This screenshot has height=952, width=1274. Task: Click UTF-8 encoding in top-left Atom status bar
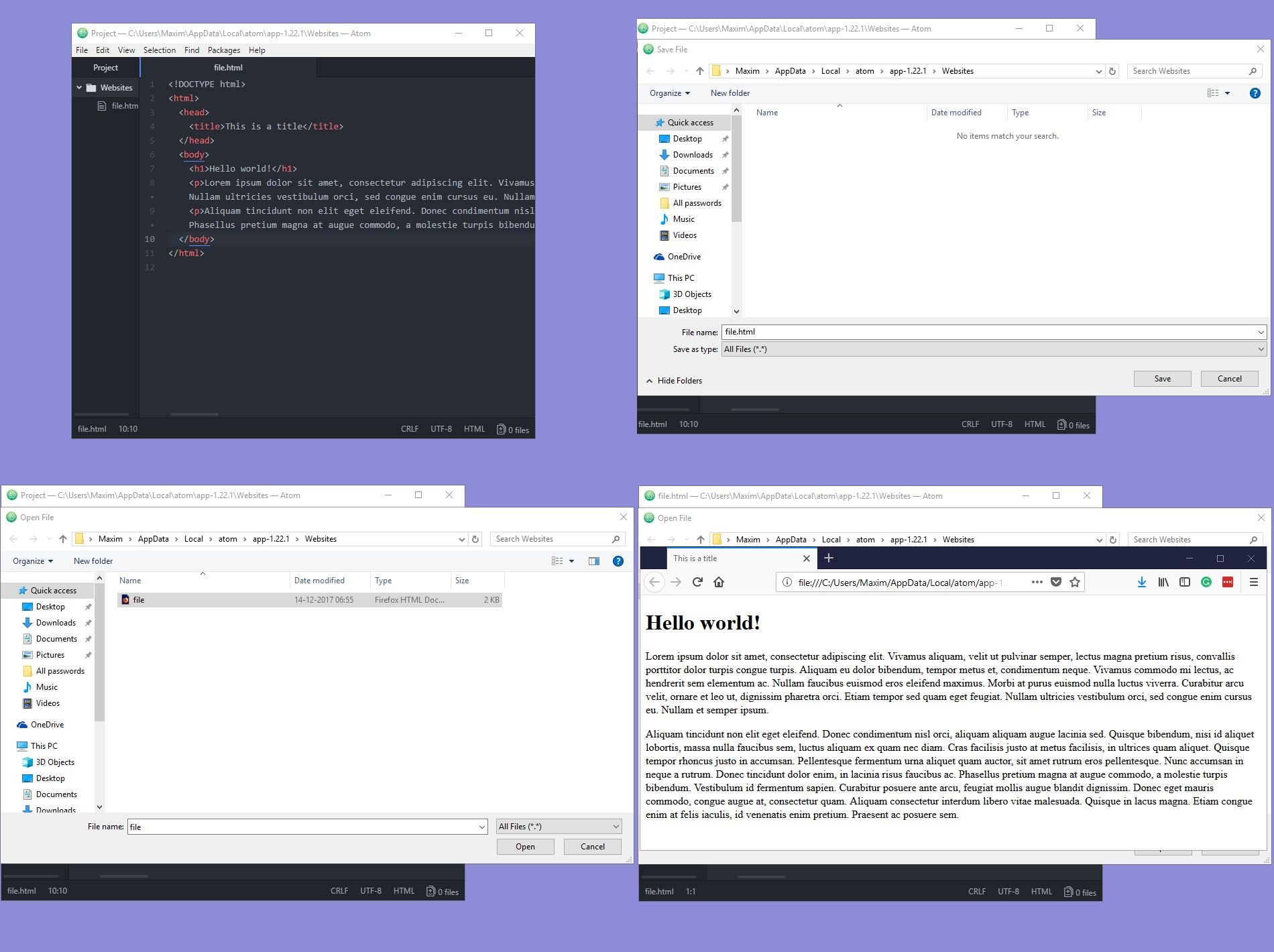coord(441,429)
